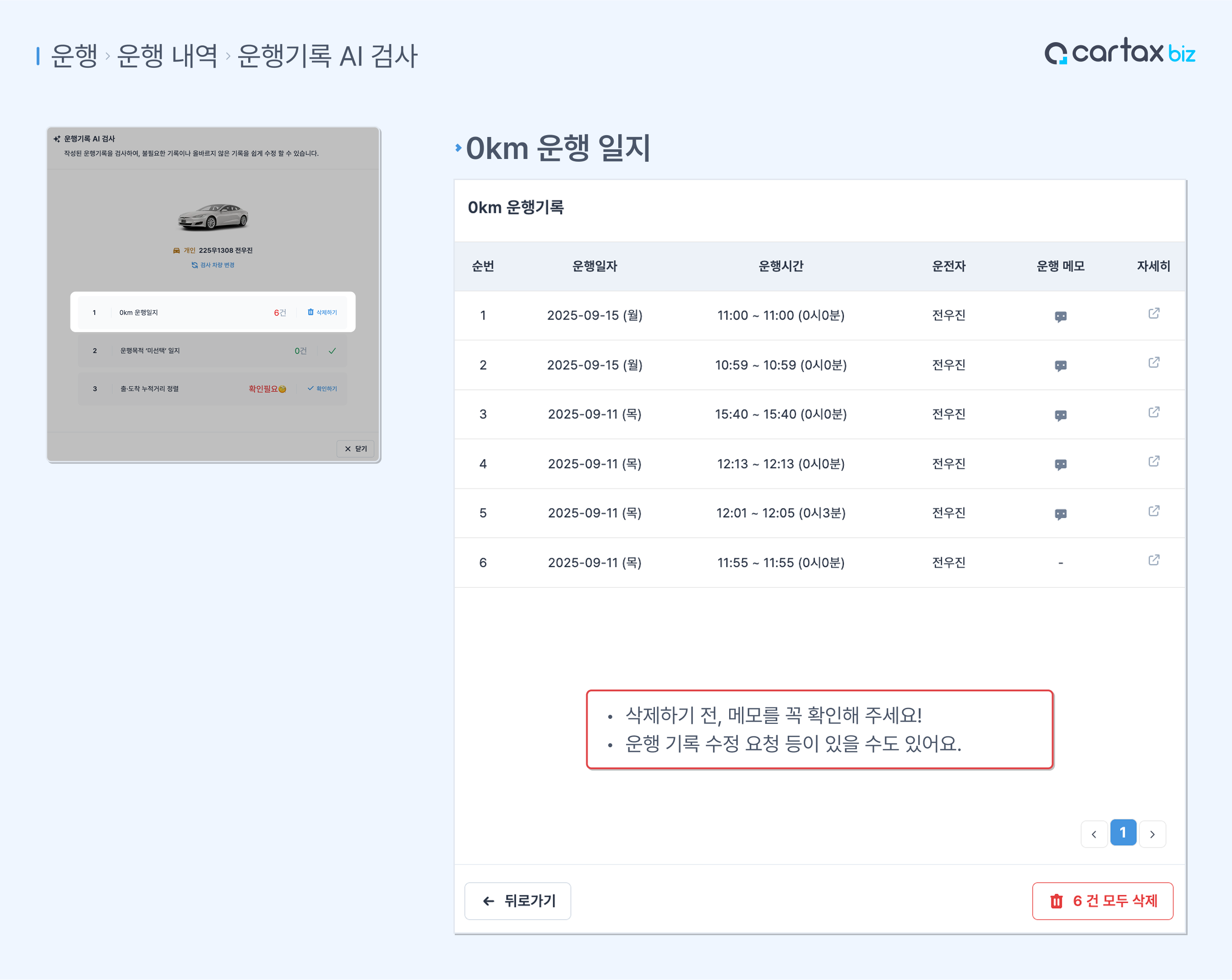The height and width of the screenshot is (980, 1232).
Task: Open row 6 details with the external-link icon
Action: (1154, 560)
